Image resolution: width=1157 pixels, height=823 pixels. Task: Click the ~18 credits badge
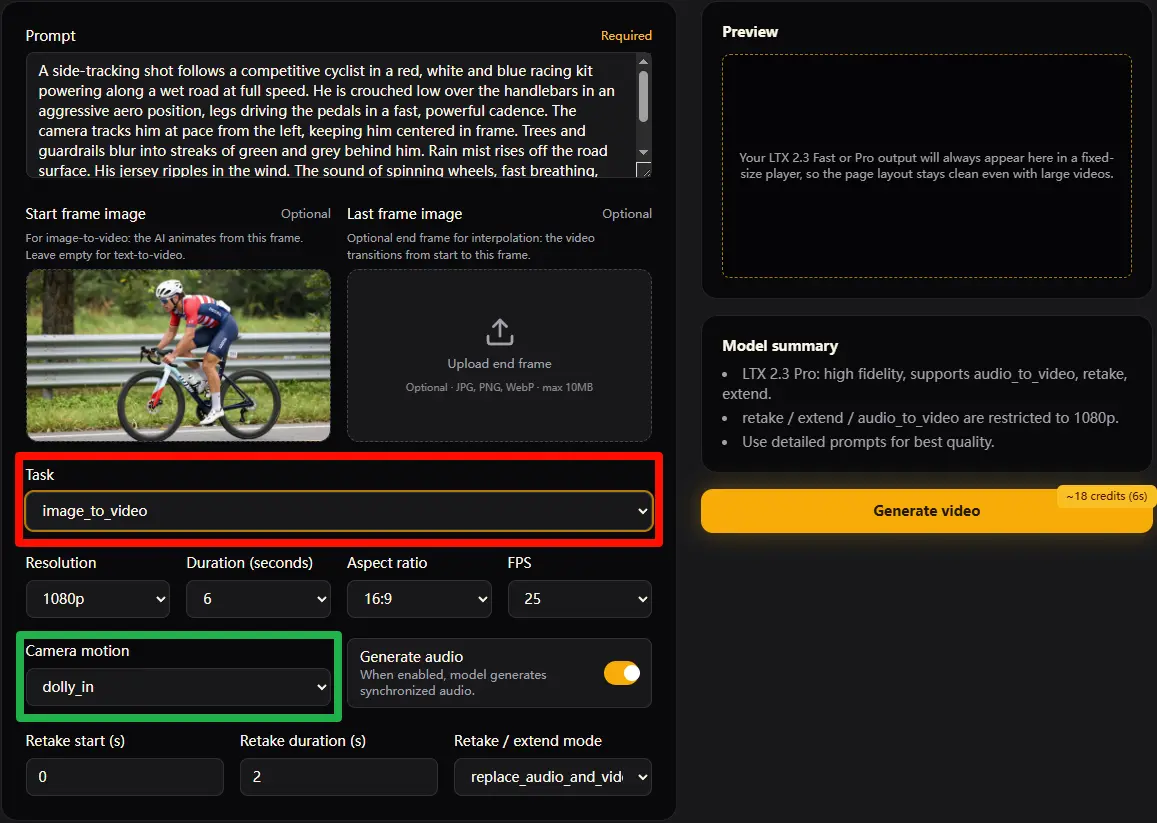pyautogui.click(x=1106, y=496)
